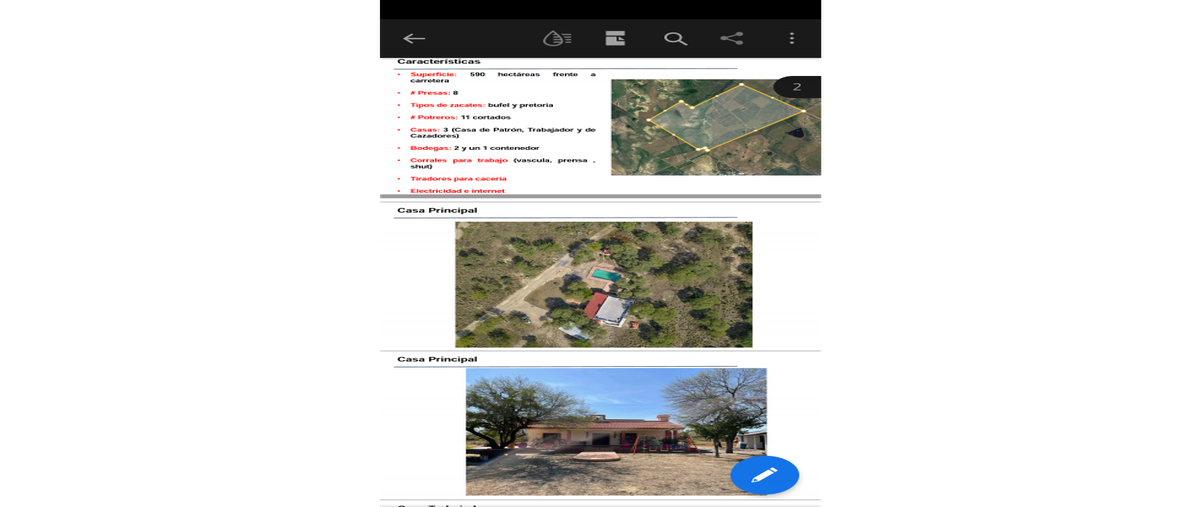
Task: Click the Bodegas bullet line
Action: (x=474, y=148)
